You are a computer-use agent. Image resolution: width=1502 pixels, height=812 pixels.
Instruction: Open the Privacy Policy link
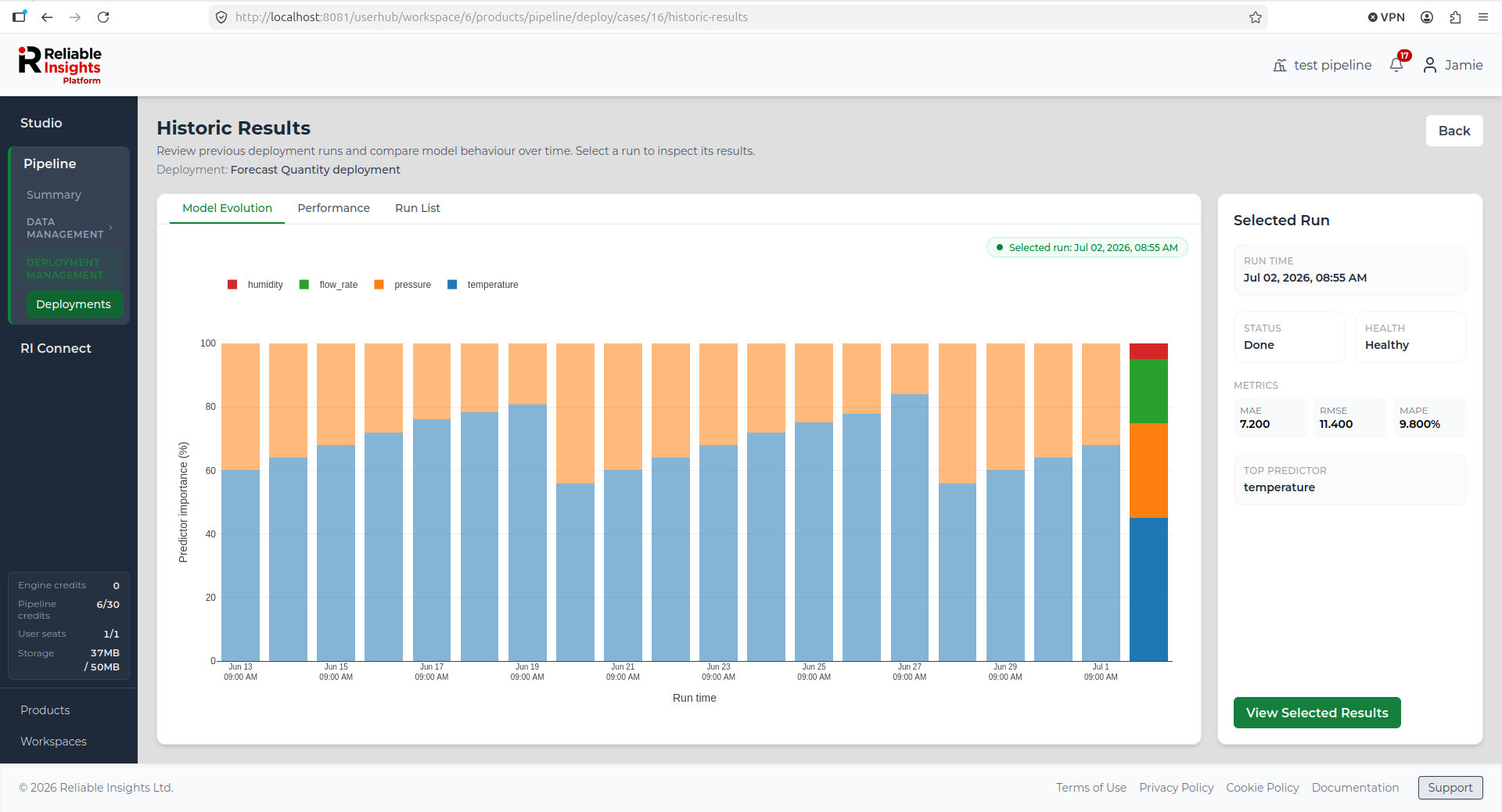point(1176,788)
